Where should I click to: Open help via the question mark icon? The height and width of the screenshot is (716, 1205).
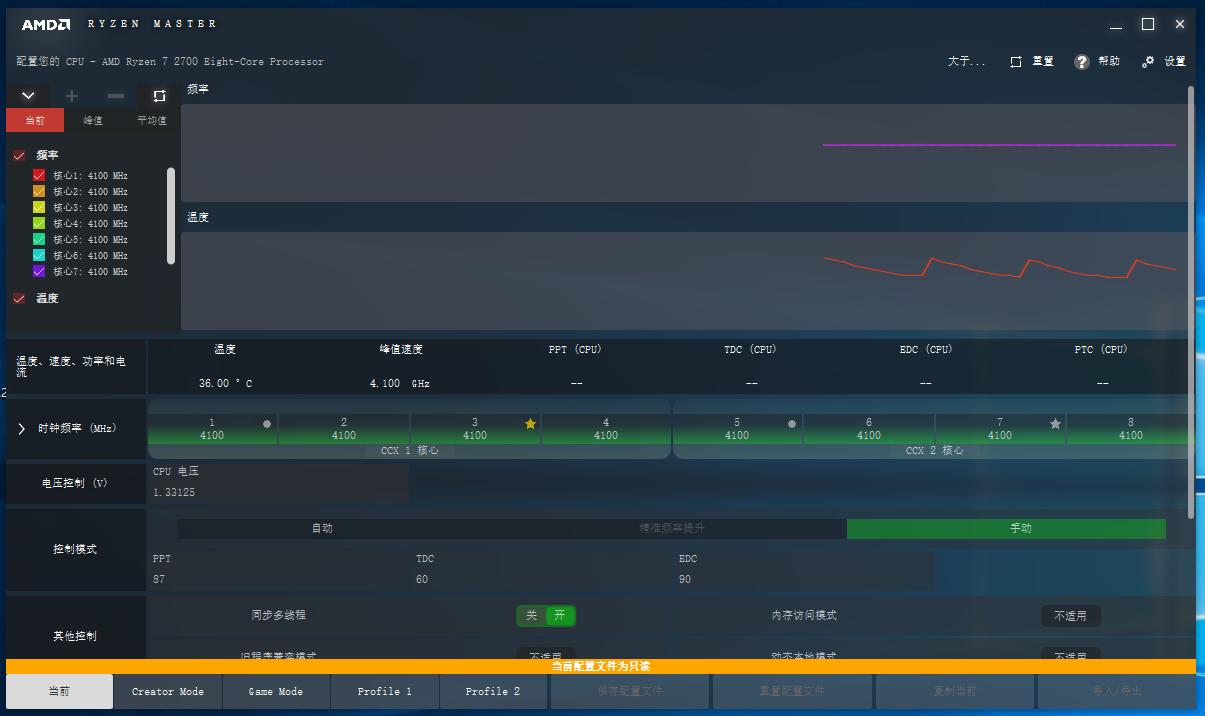tap(1082, 62)
